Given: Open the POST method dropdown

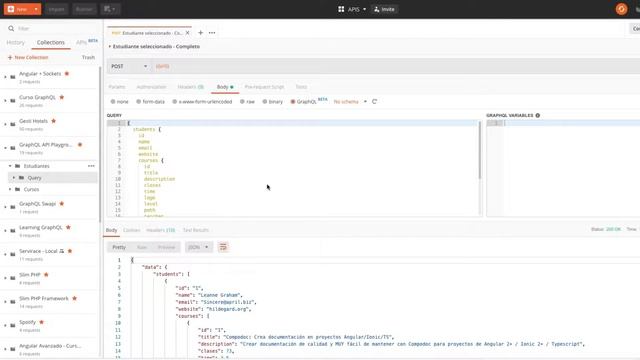Looking at the screenshot, I should click(129, 66).
